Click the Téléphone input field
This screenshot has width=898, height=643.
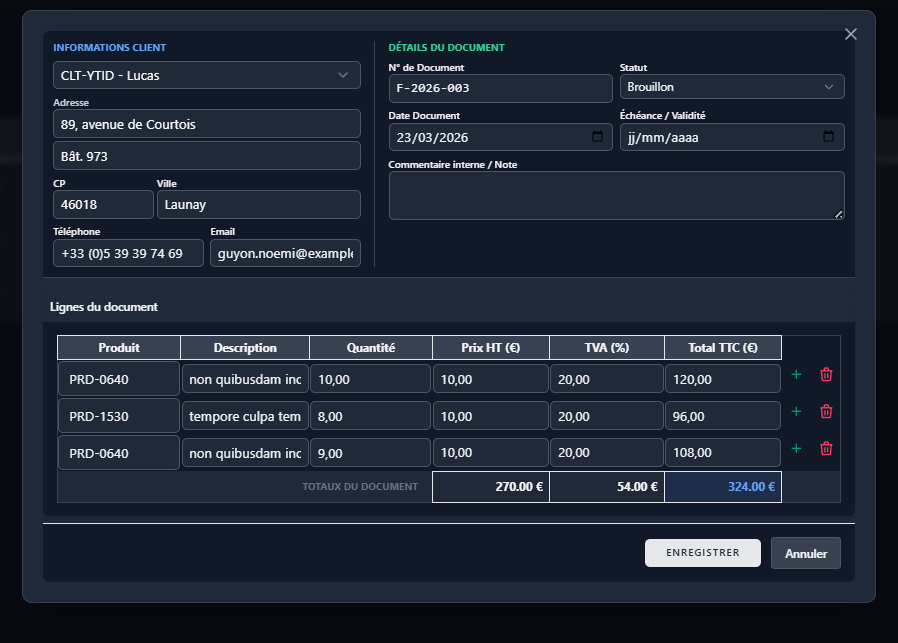(x=128, y=253)
